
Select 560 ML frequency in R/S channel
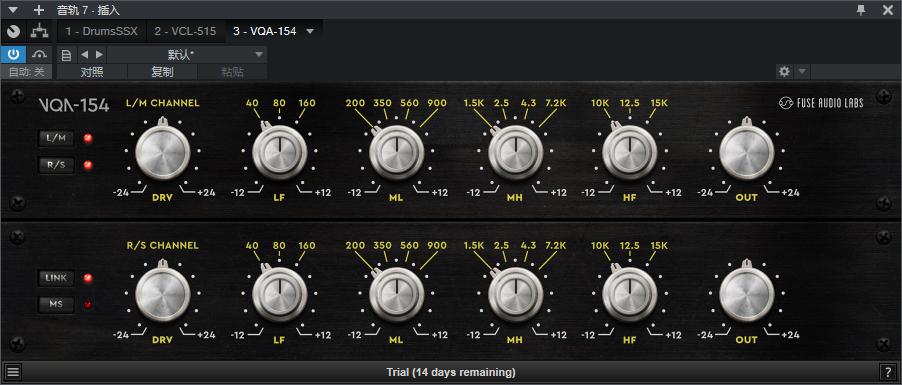click(410, 246)
